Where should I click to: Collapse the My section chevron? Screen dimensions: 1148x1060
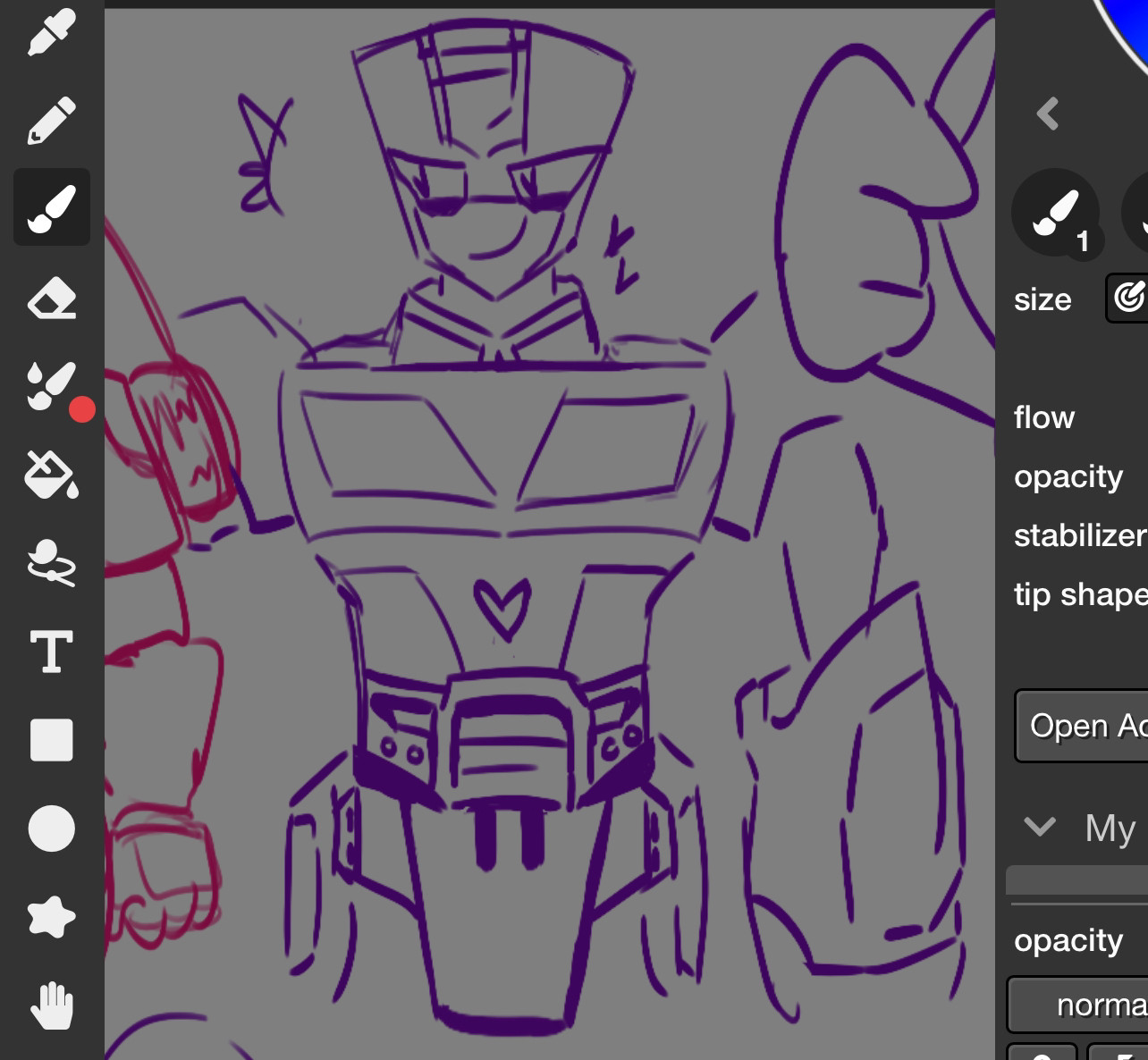coord(1040,827)
